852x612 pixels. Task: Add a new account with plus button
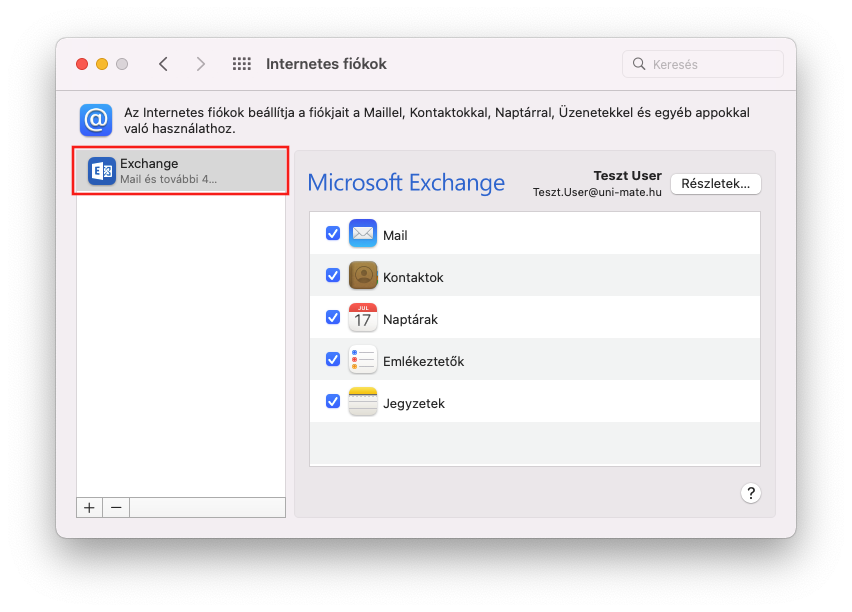pos(89,507)
